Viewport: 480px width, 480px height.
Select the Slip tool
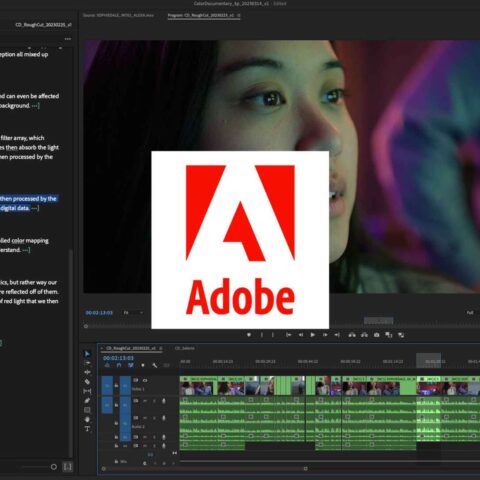(x=87, y=391)
